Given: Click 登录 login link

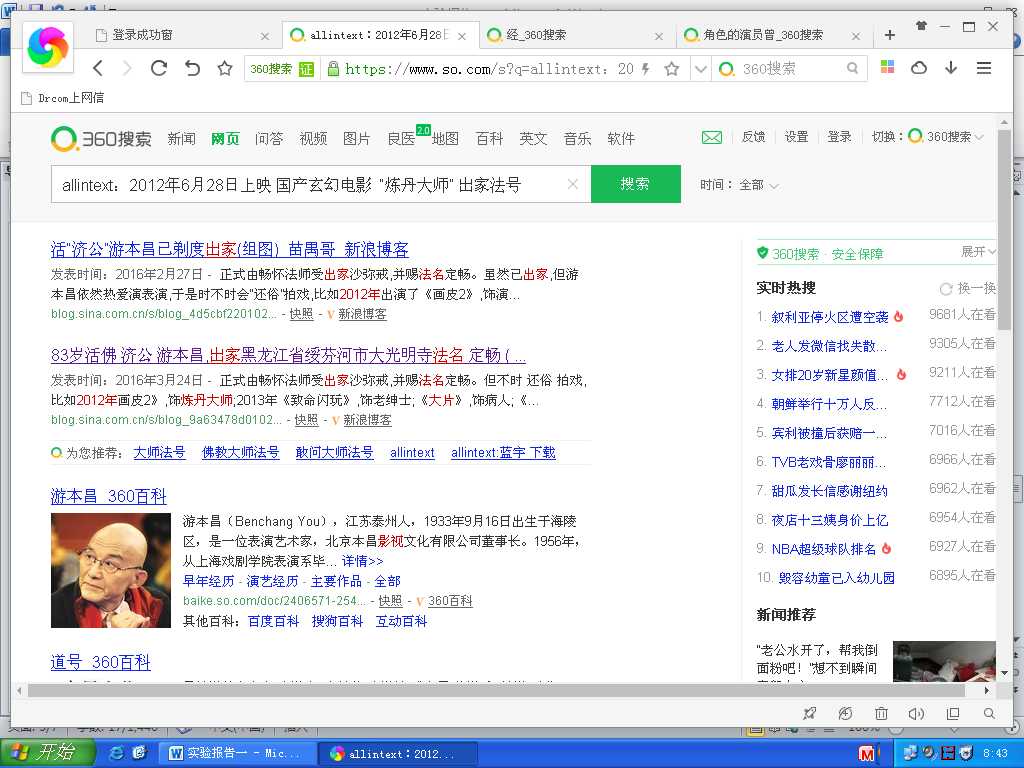Looking at the screenshot, I should click(839, 136).
